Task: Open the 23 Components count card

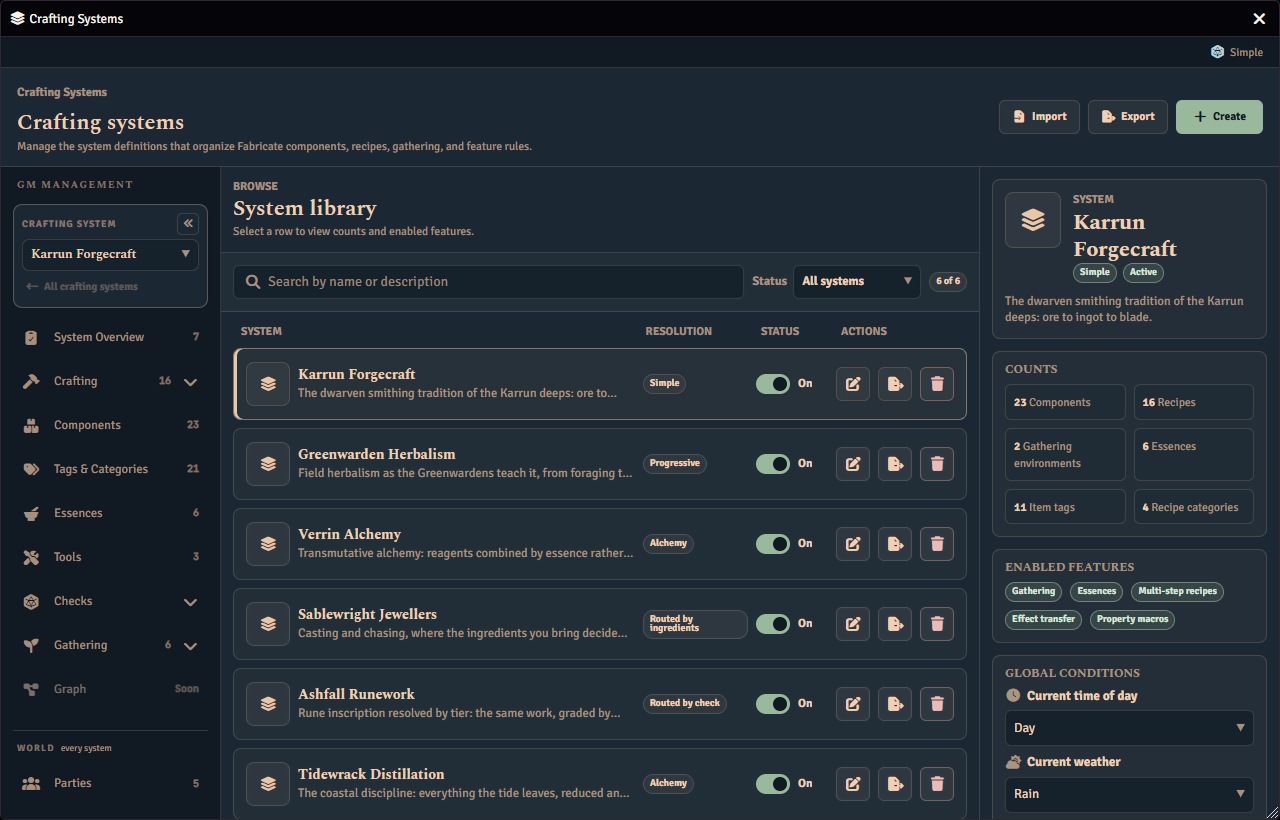Action: (x=1065, y=402)
